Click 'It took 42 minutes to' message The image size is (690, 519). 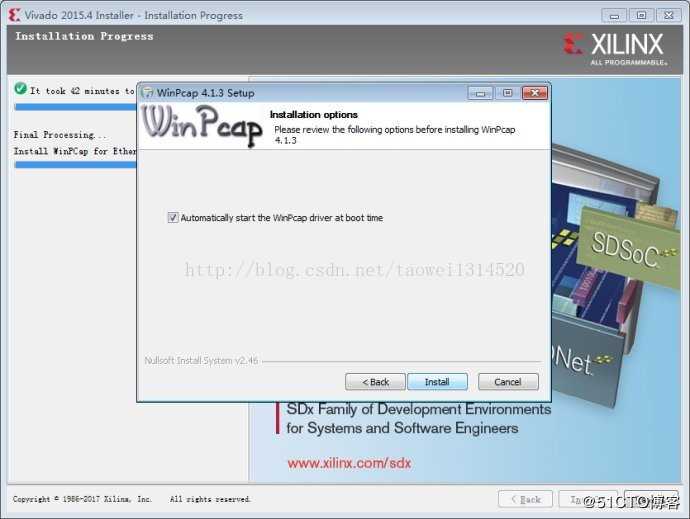click(x=82, y=91)
